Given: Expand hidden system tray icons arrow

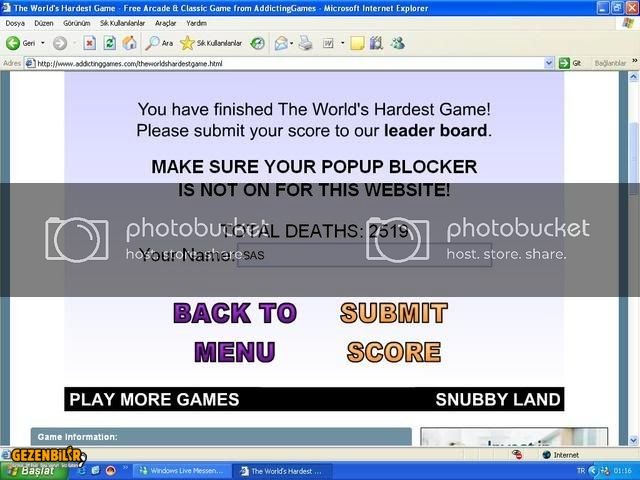Looking at the screenshot, I should (x=593, y=471).
